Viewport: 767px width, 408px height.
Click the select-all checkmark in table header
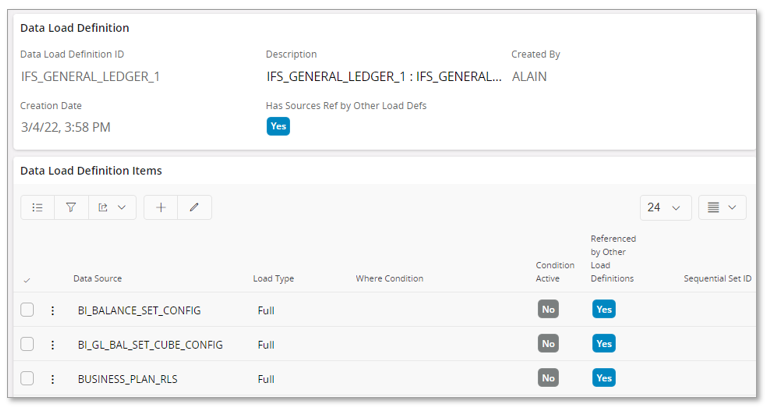click(x=27, y=279)
